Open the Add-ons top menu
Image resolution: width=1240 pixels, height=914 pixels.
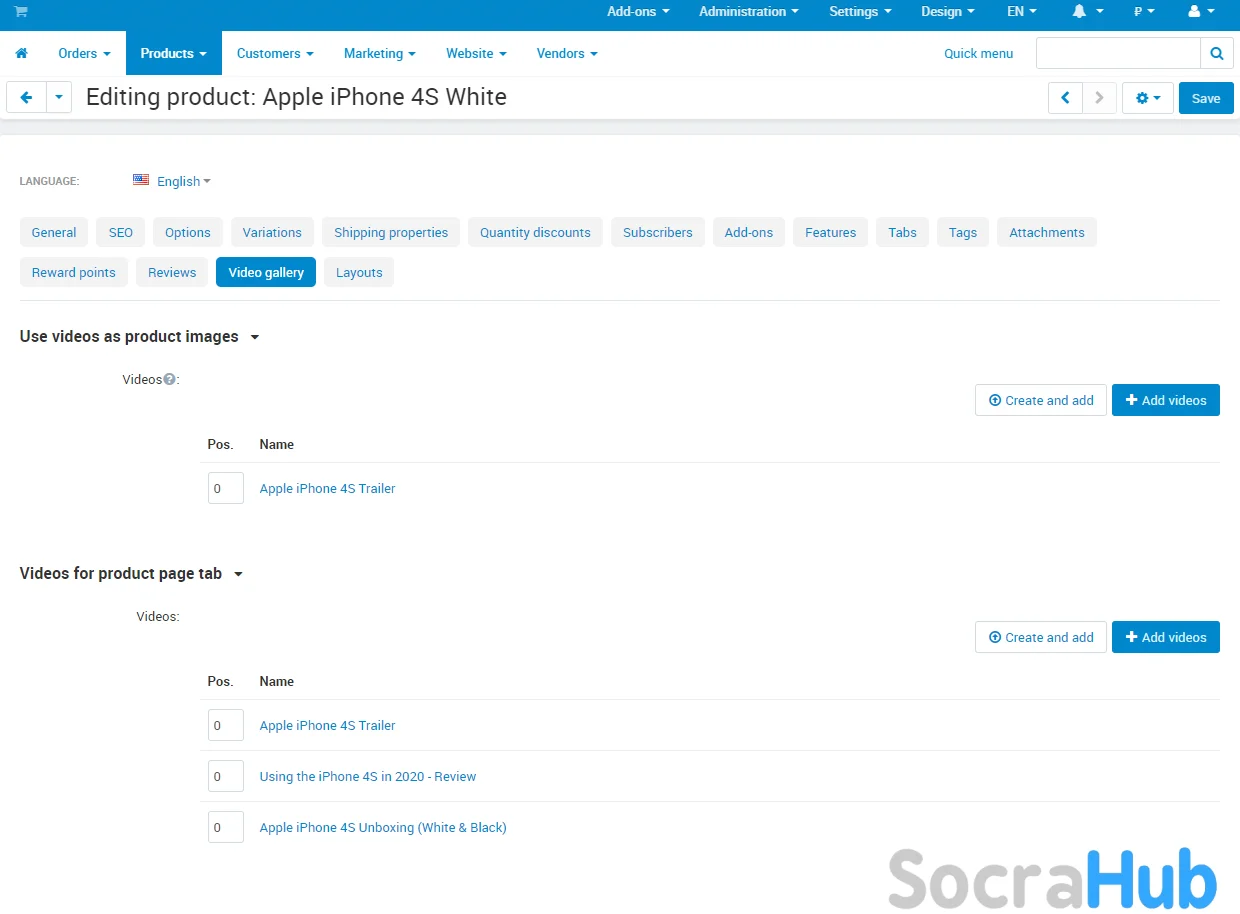tap(637, 12)
